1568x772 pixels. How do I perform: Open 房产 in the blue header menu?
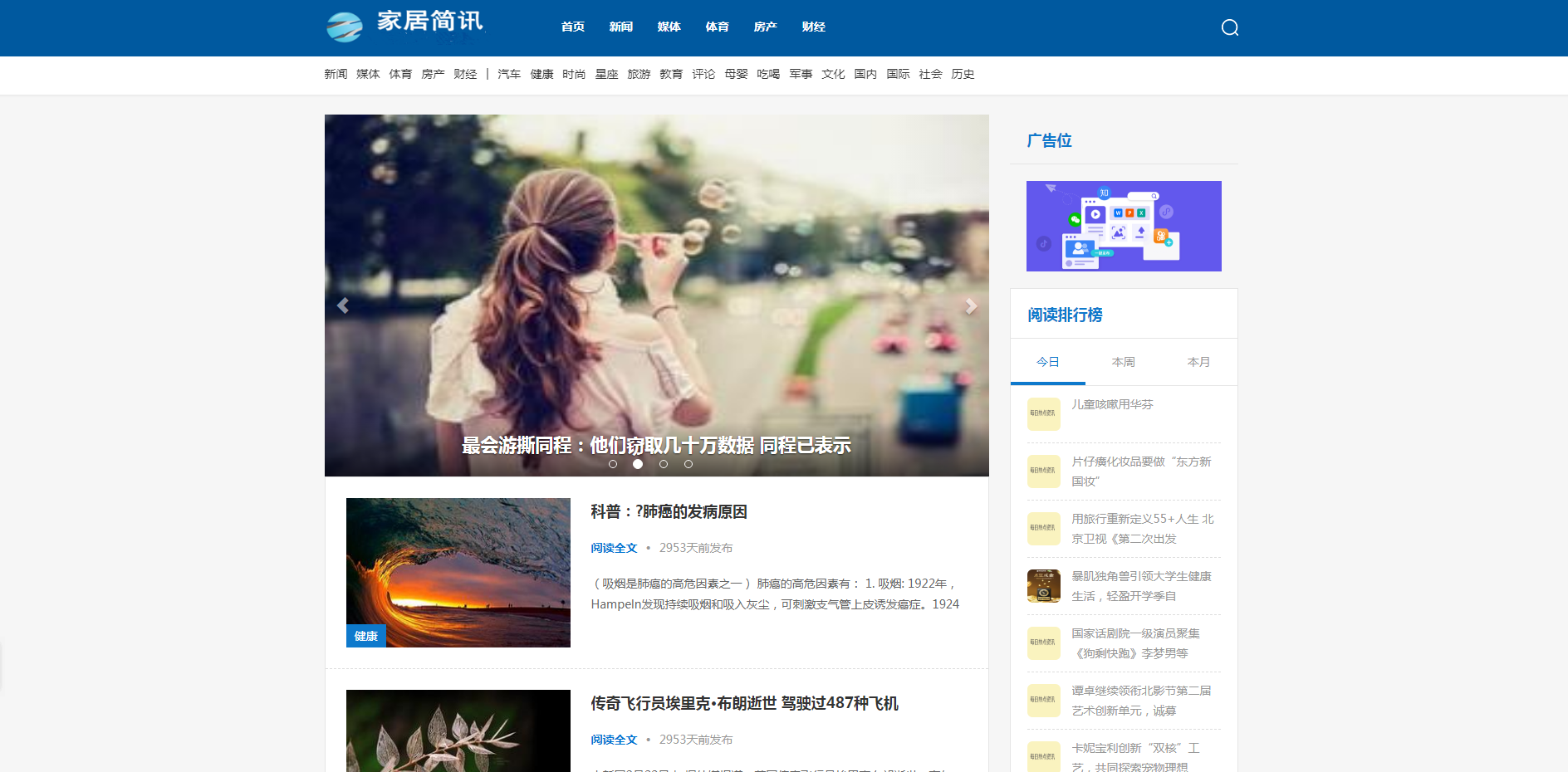[766, 27]
